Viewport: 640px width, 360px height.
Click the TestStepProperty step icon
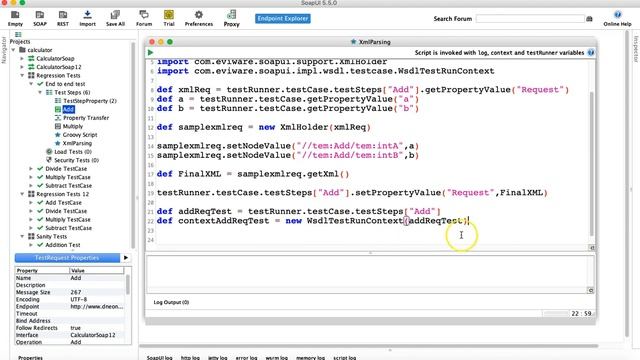[x=58, y=101]
